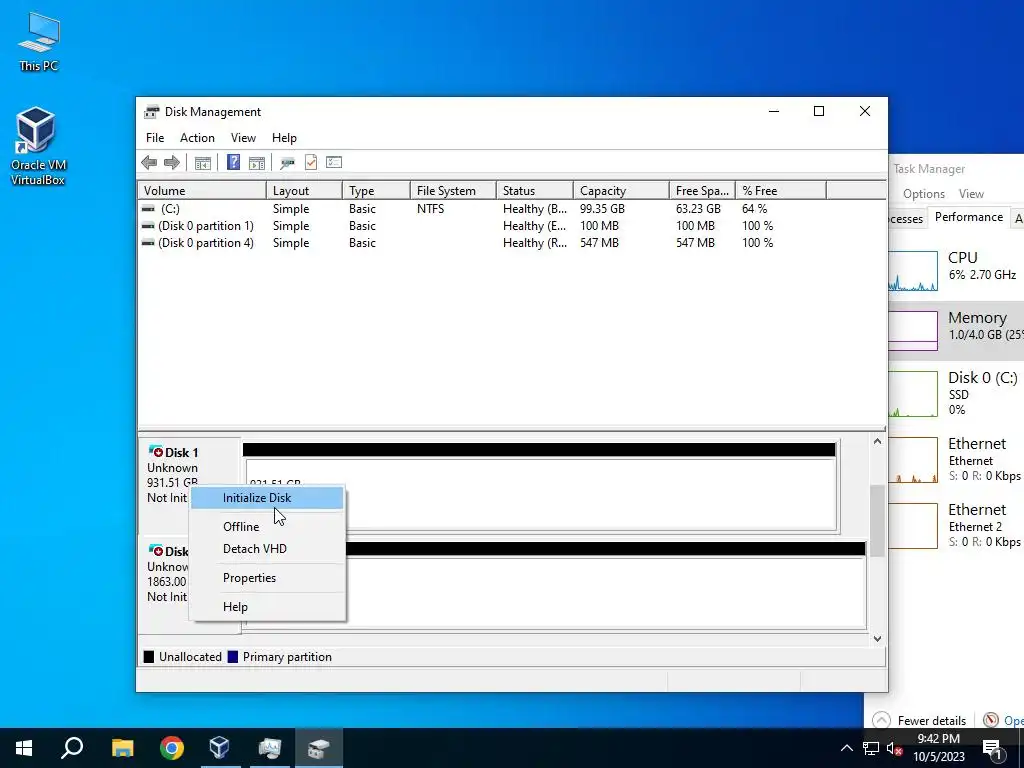The height and width of the screenshot is (768, 1024).
Task: Click the Forward arrow toolbar icon
Action: 172,163
